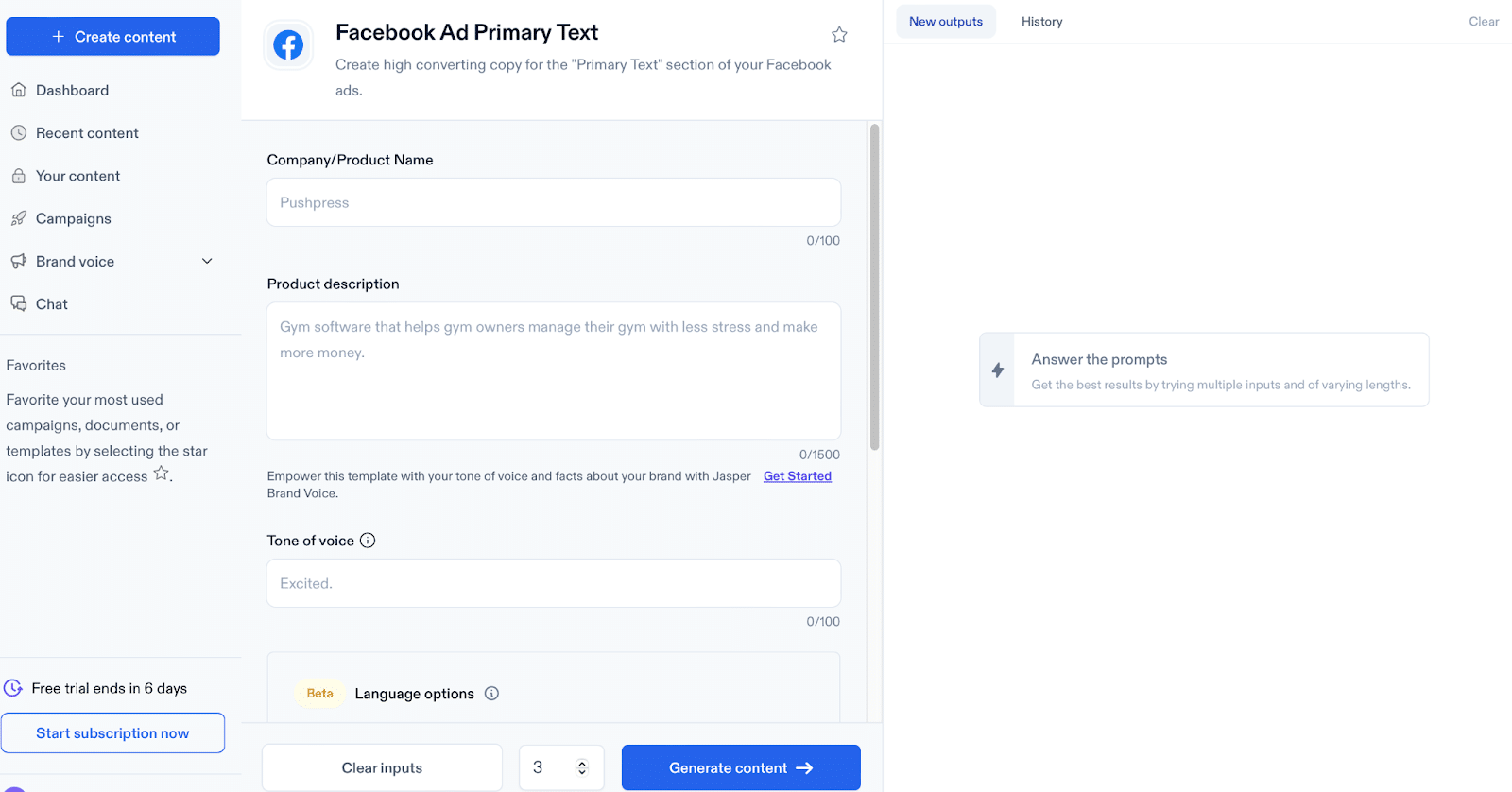Click the Language options label
Image resolution: width=1512 pixels, height=792 pixels.
(x=414, y=694)
